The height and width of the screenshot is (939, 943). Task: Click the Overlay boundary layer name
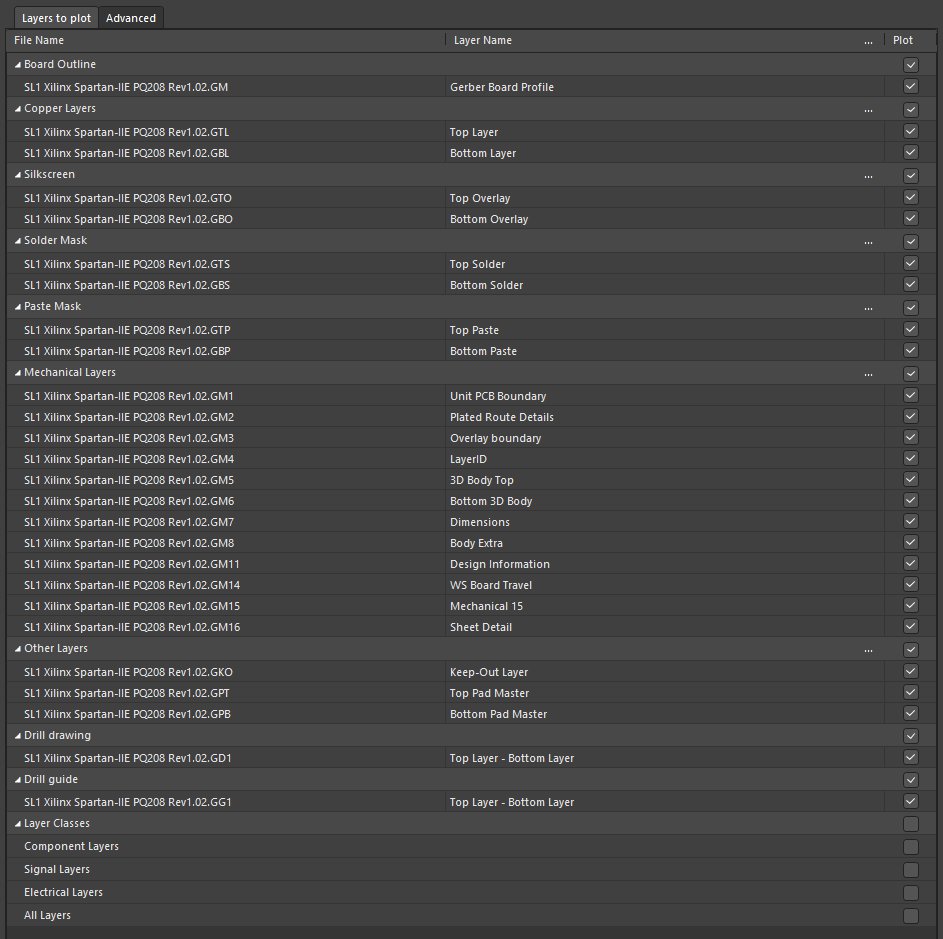click(496, 439)
